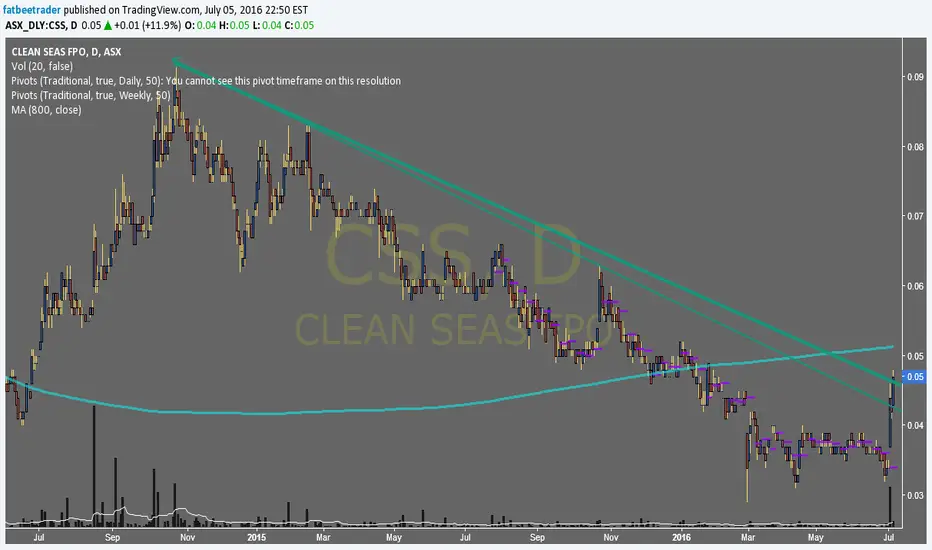Image resolution: width=932 pixels, height=550 pixels.
Task: Click the 0.04 price axis label
Action: click(915, 425)
